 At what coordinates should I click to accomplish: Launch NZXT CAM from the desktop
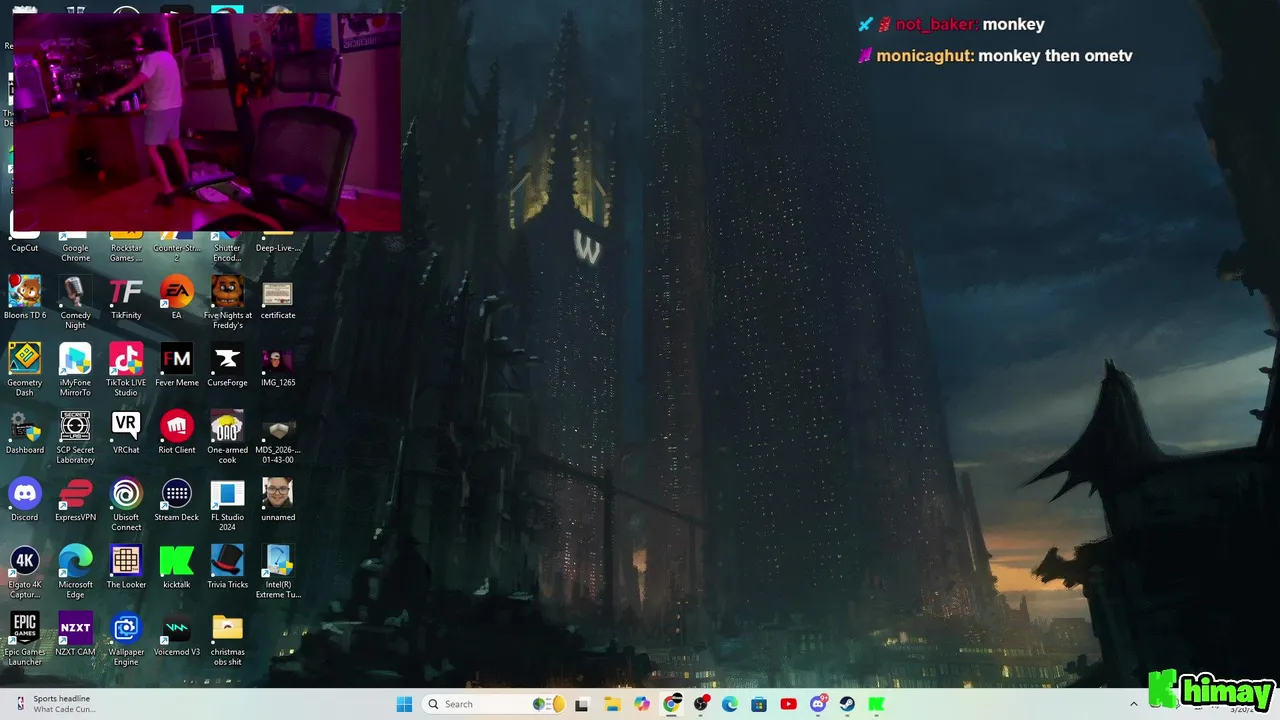point(75,634)
